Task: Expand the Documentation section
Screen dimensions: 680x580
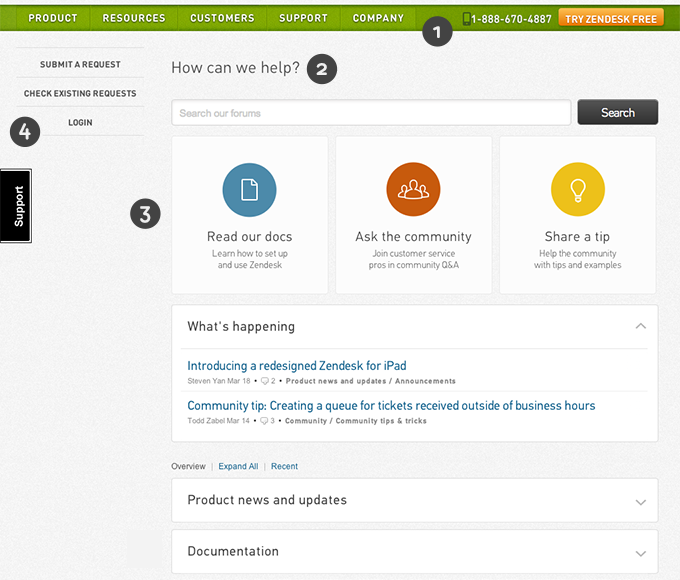Action: [640, 553]
